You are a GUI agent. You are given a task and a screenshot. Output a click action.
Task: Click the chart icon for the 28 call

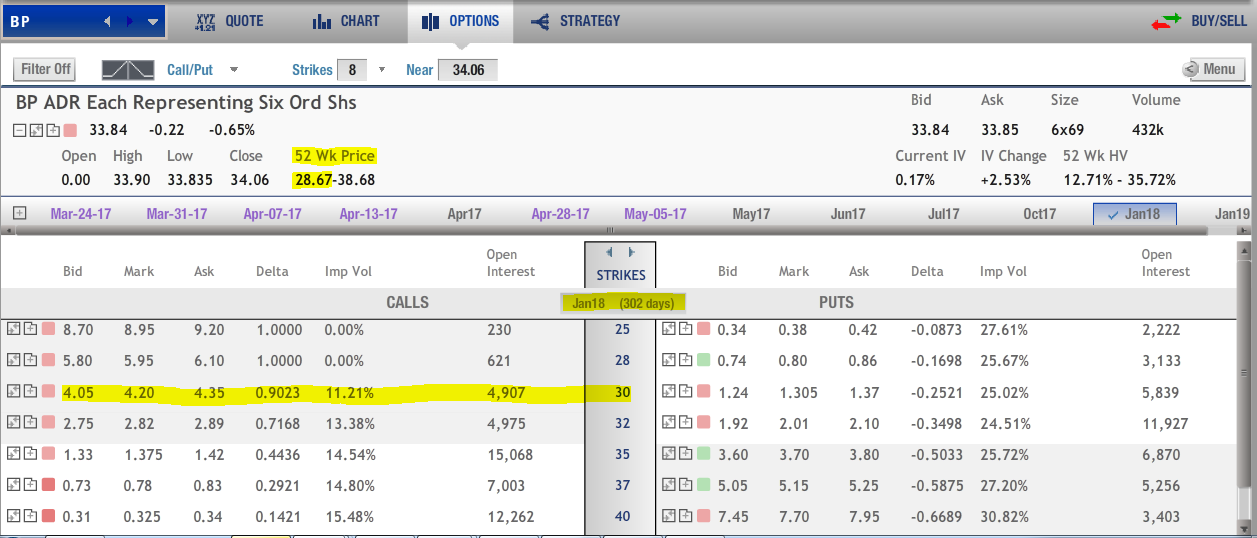(13, 360)
